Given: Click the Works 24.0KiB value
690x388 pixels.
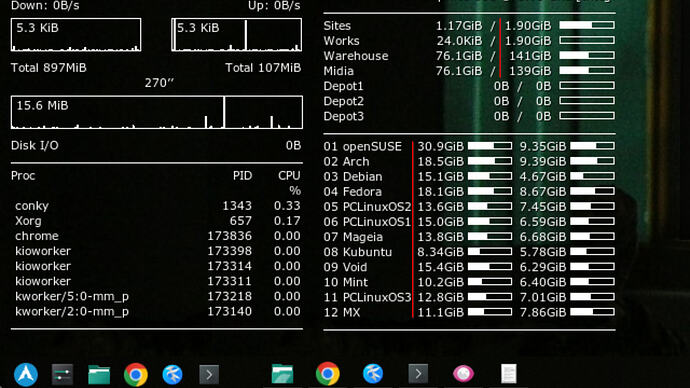Looking at the screenshot, I should 459,41.
